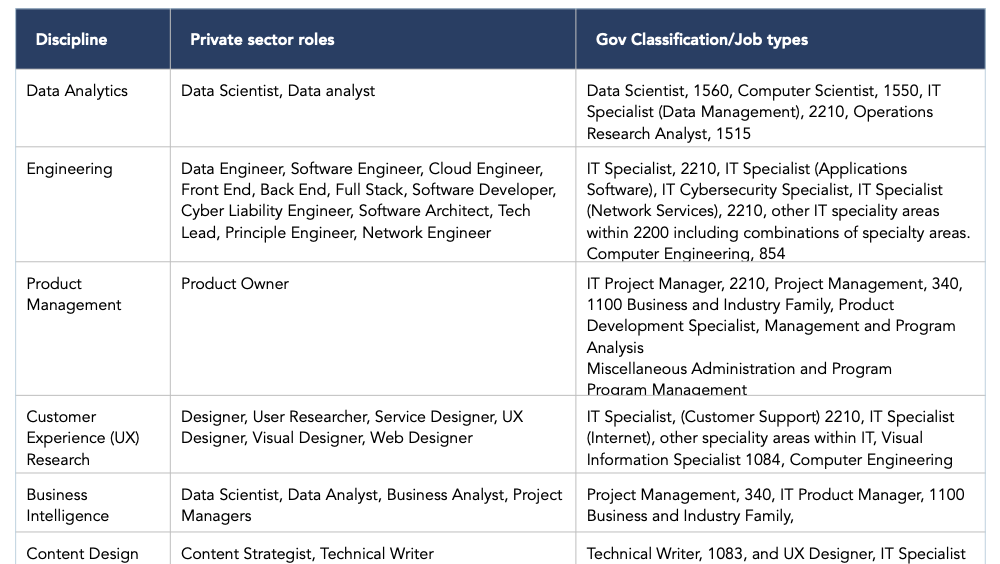Select the Business Intelligence discipline cell

(x=68, y=505)
